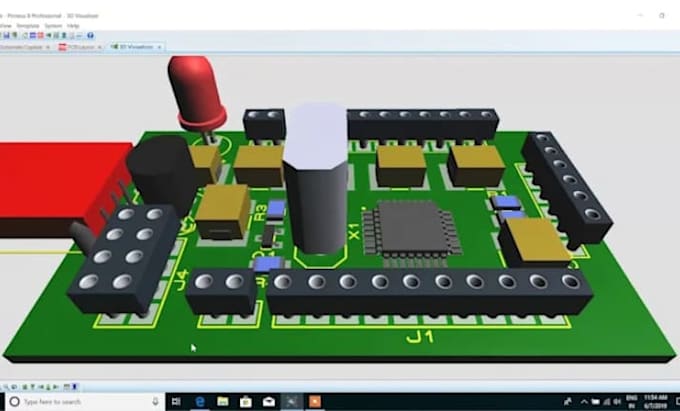
Task: Click the microphone icon in the search box
Action: 155,402
